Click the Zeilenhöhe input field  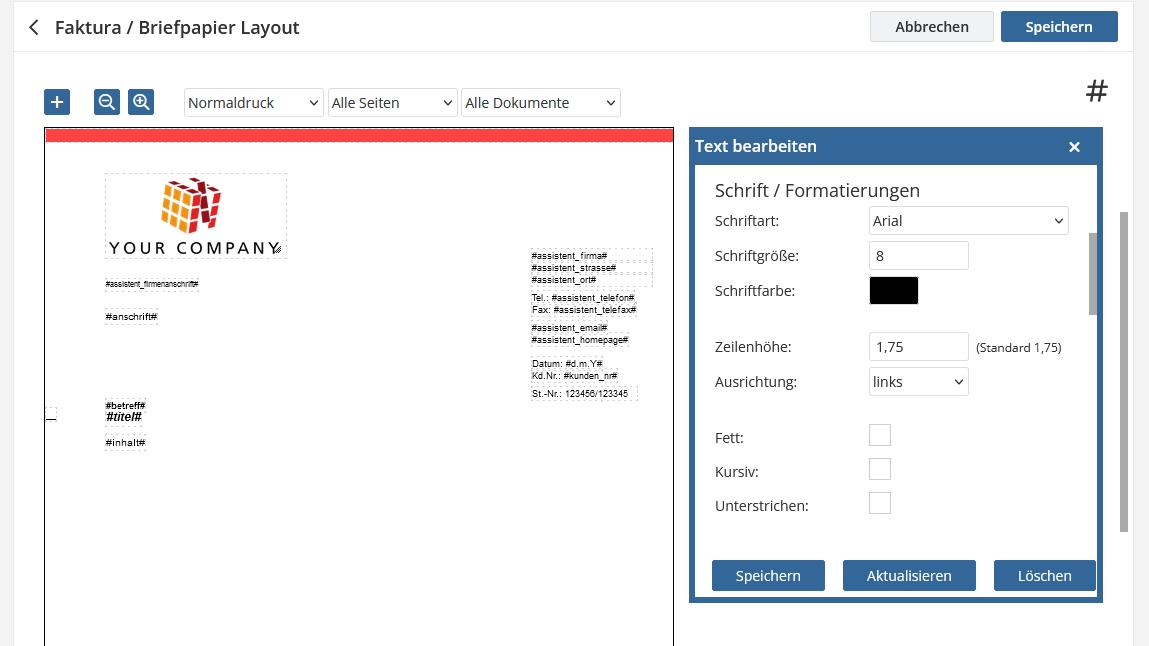[918, 347]
